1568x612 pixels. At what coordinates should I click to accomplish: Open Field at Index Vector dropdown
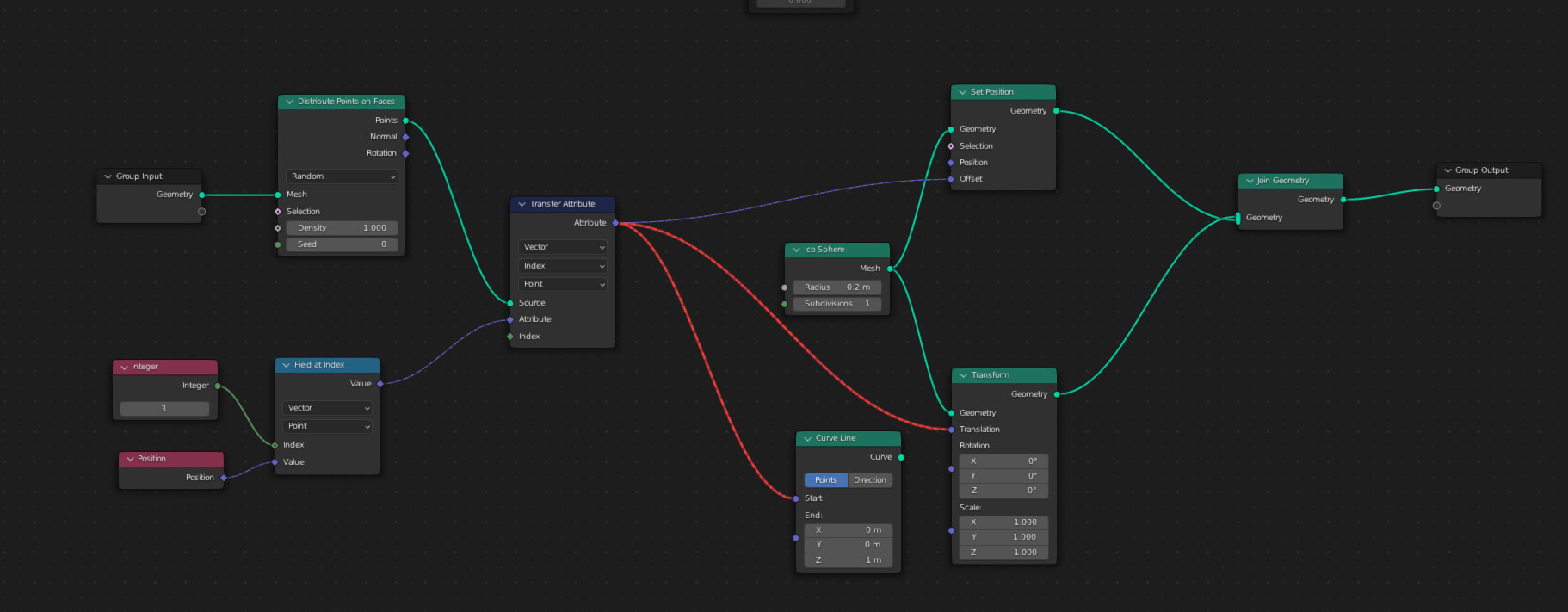(327, 408)
